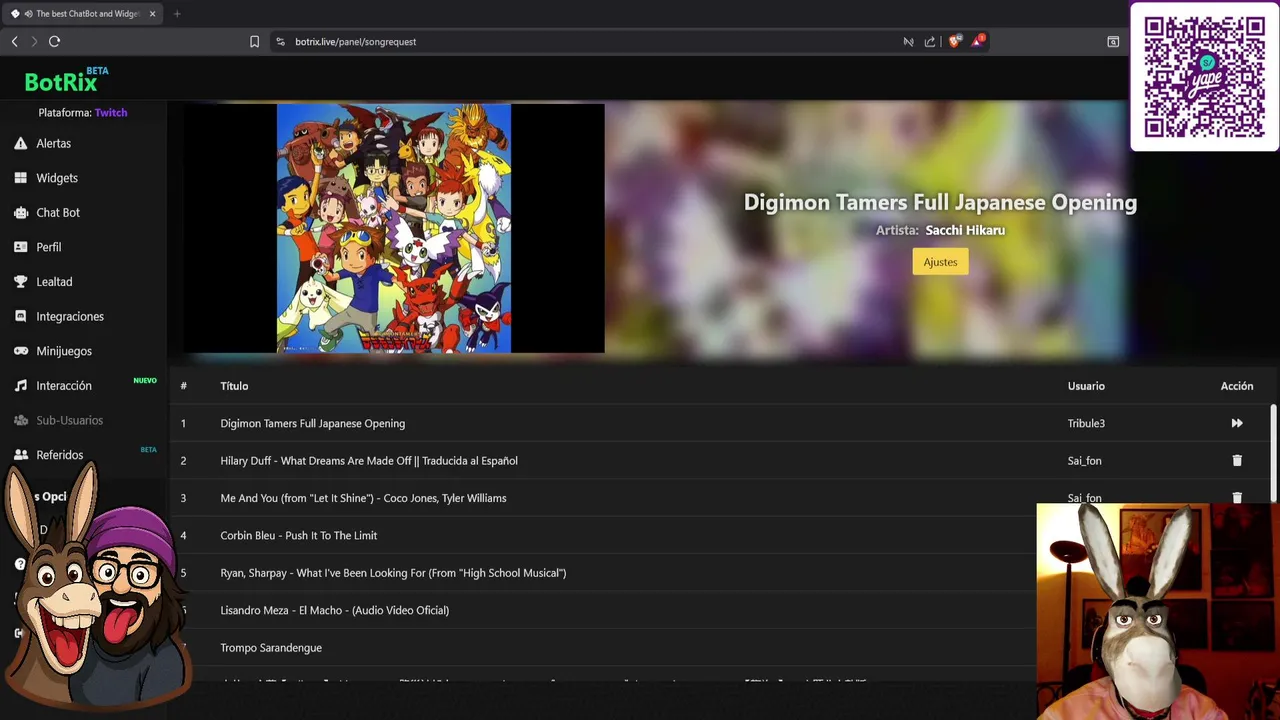This screenshot has width=1280, height=720.
Task: Click the Digimon Tamers album artwork
Action: [394, 228]
